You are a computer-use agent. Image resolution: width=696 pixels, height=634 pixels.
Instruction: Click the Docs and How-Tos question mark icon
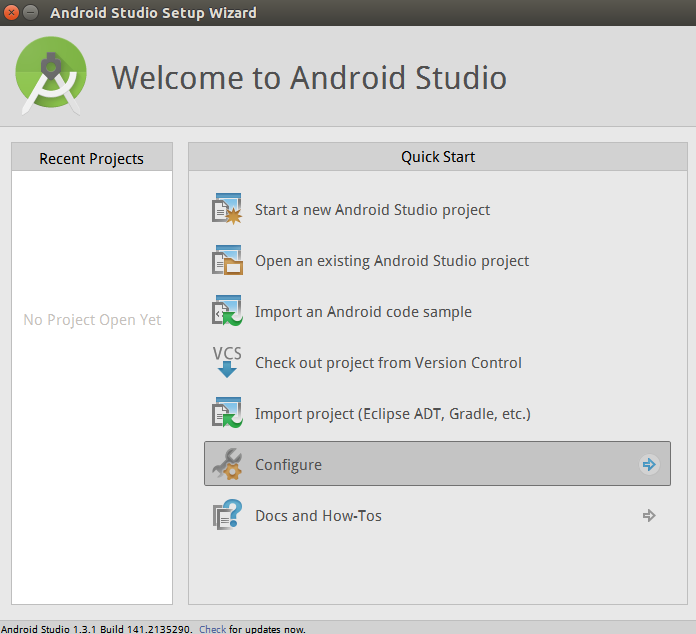coord(227,516)
